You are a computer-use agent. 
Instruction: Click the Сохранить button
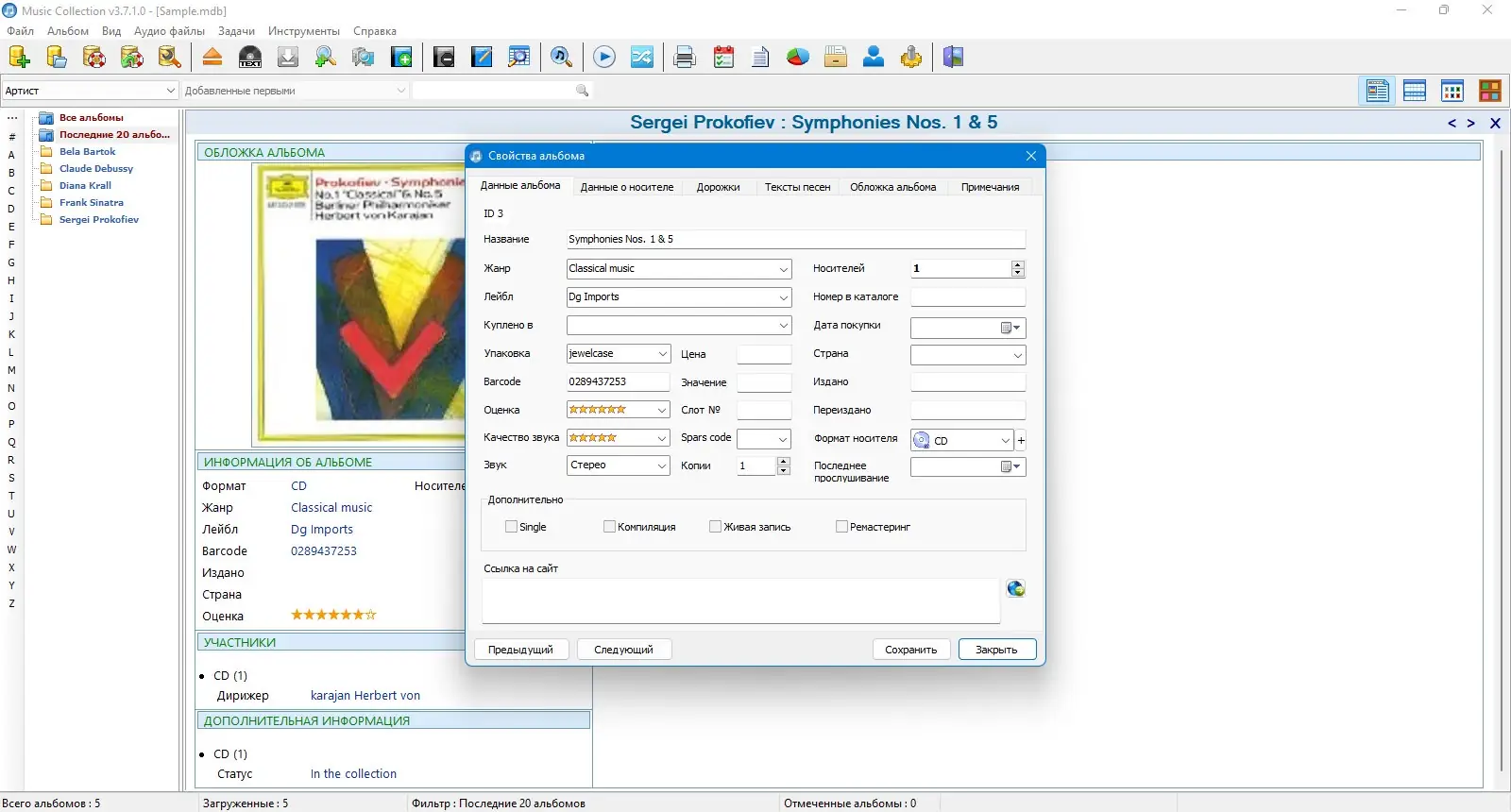point(911,650)
